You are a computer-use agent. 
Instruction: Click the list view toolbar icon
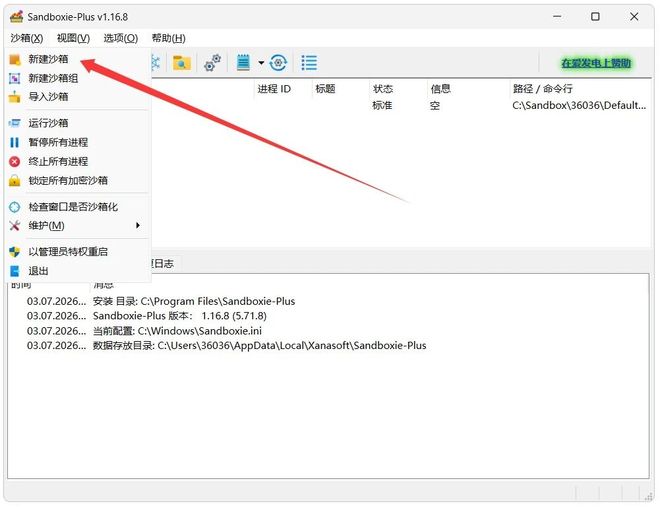309,63
